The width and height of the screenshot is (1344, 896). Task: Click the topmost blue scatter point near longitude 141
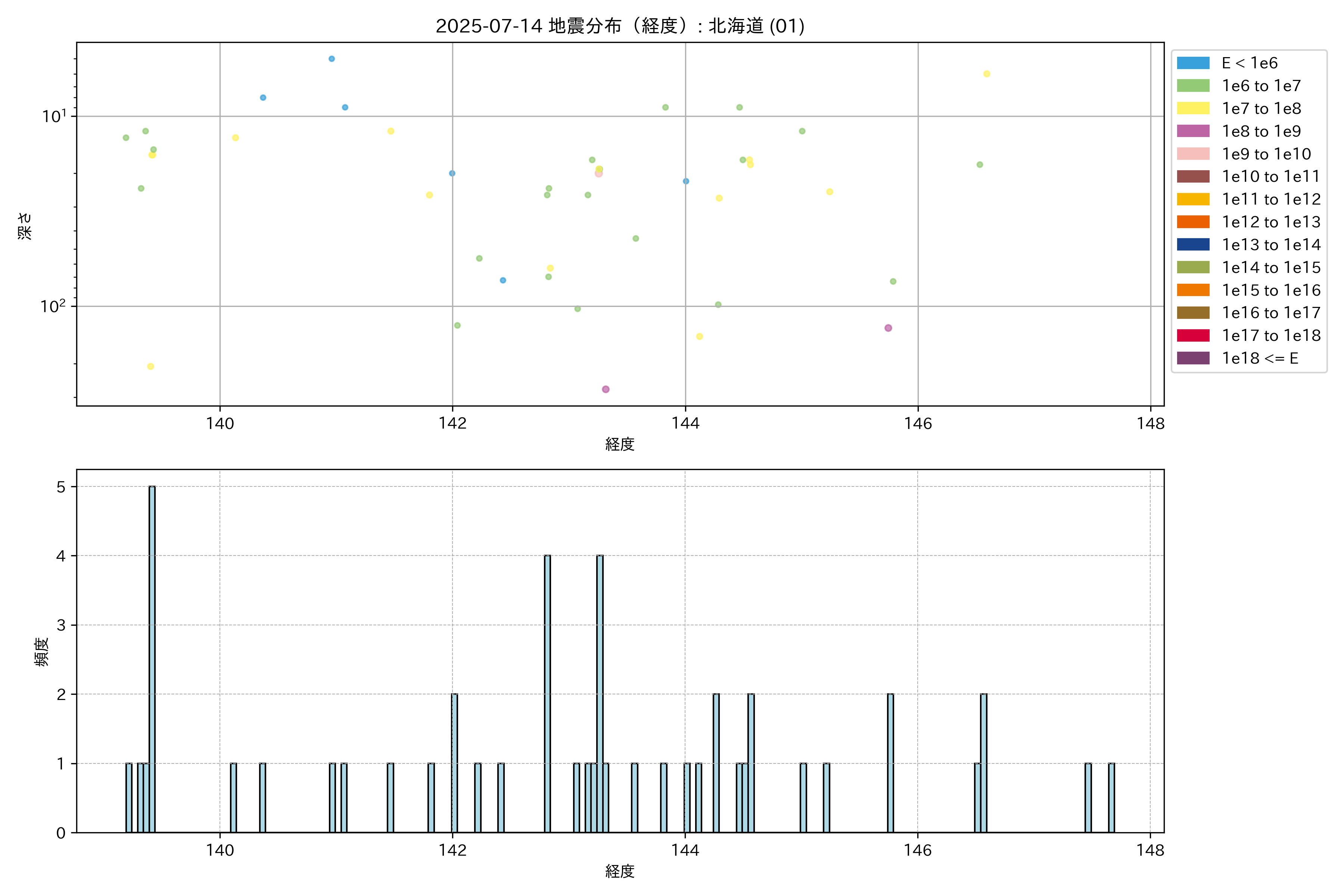coord(332,59)
